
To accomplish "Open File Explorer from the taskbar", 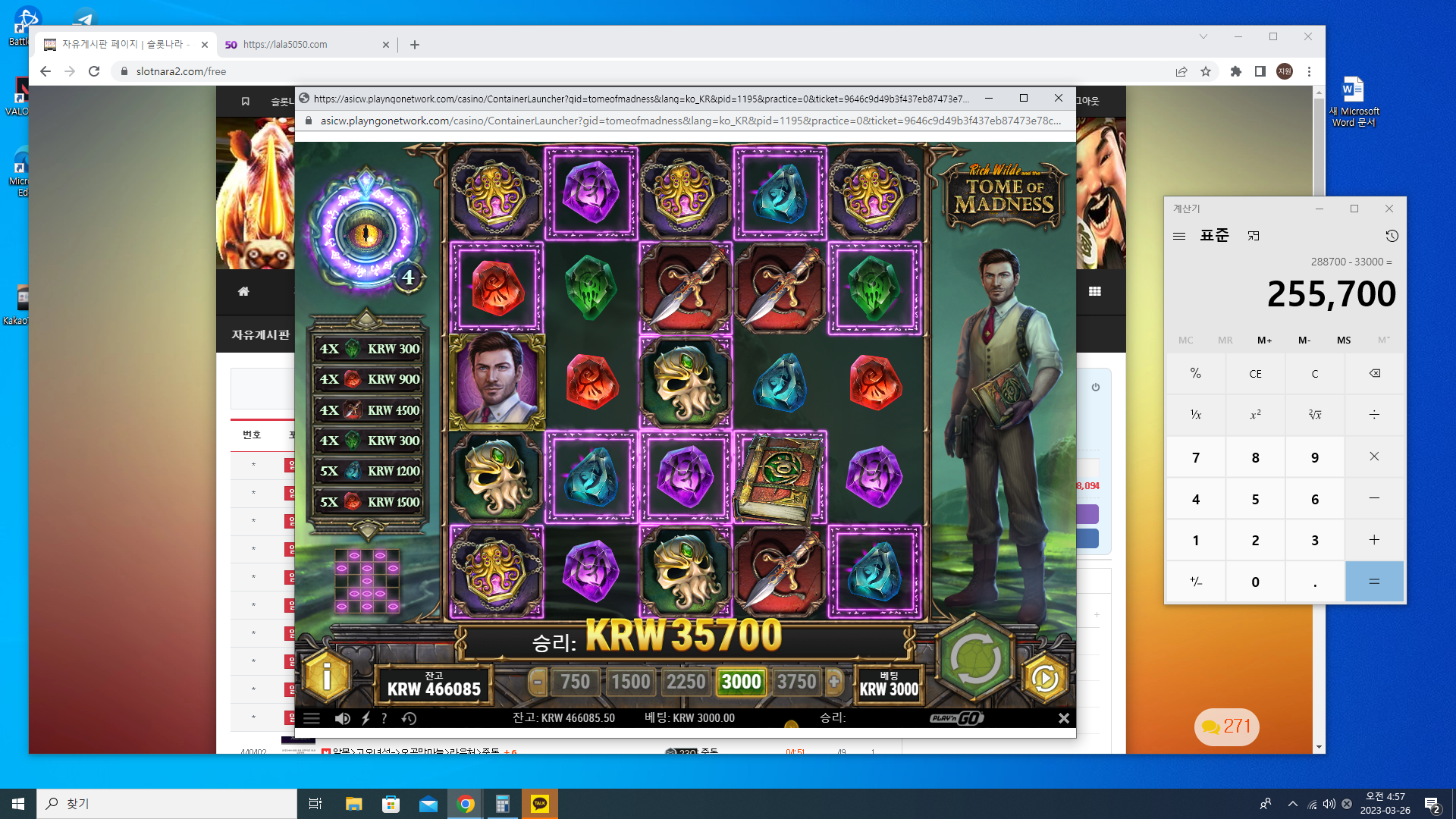I will click(353, 804).
